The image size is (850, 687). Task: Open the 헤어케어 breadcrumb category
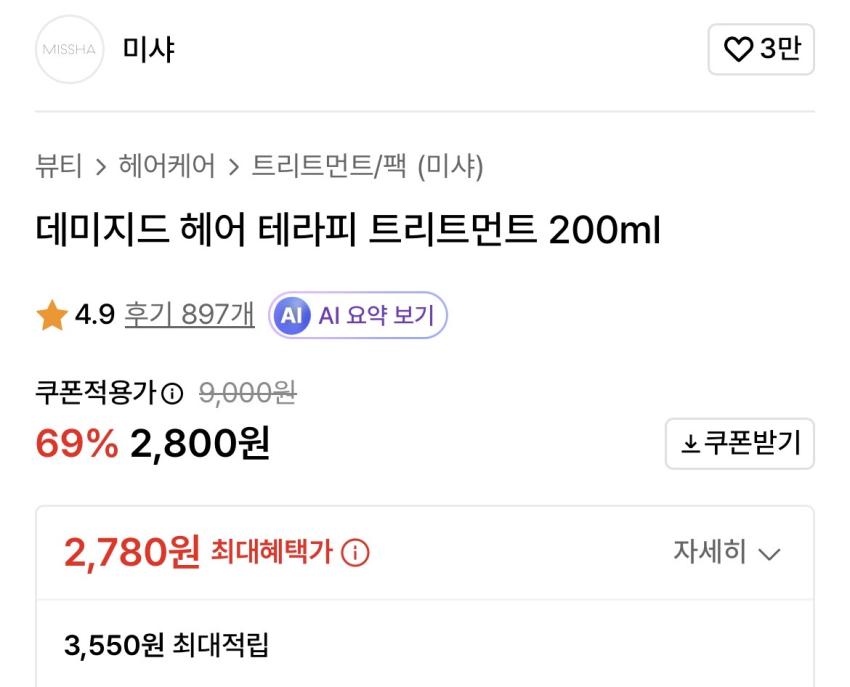166,165
